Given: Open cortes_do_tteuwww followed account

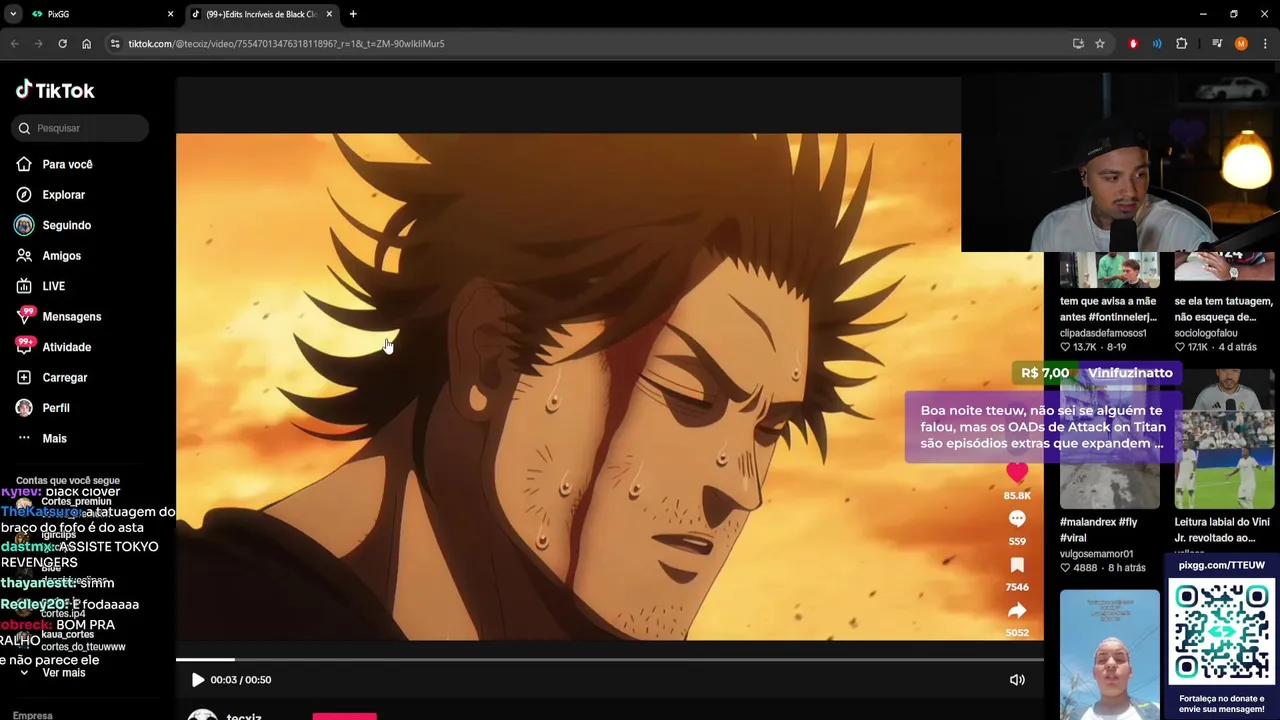Looking at the screenshot, I should [83, 647].
